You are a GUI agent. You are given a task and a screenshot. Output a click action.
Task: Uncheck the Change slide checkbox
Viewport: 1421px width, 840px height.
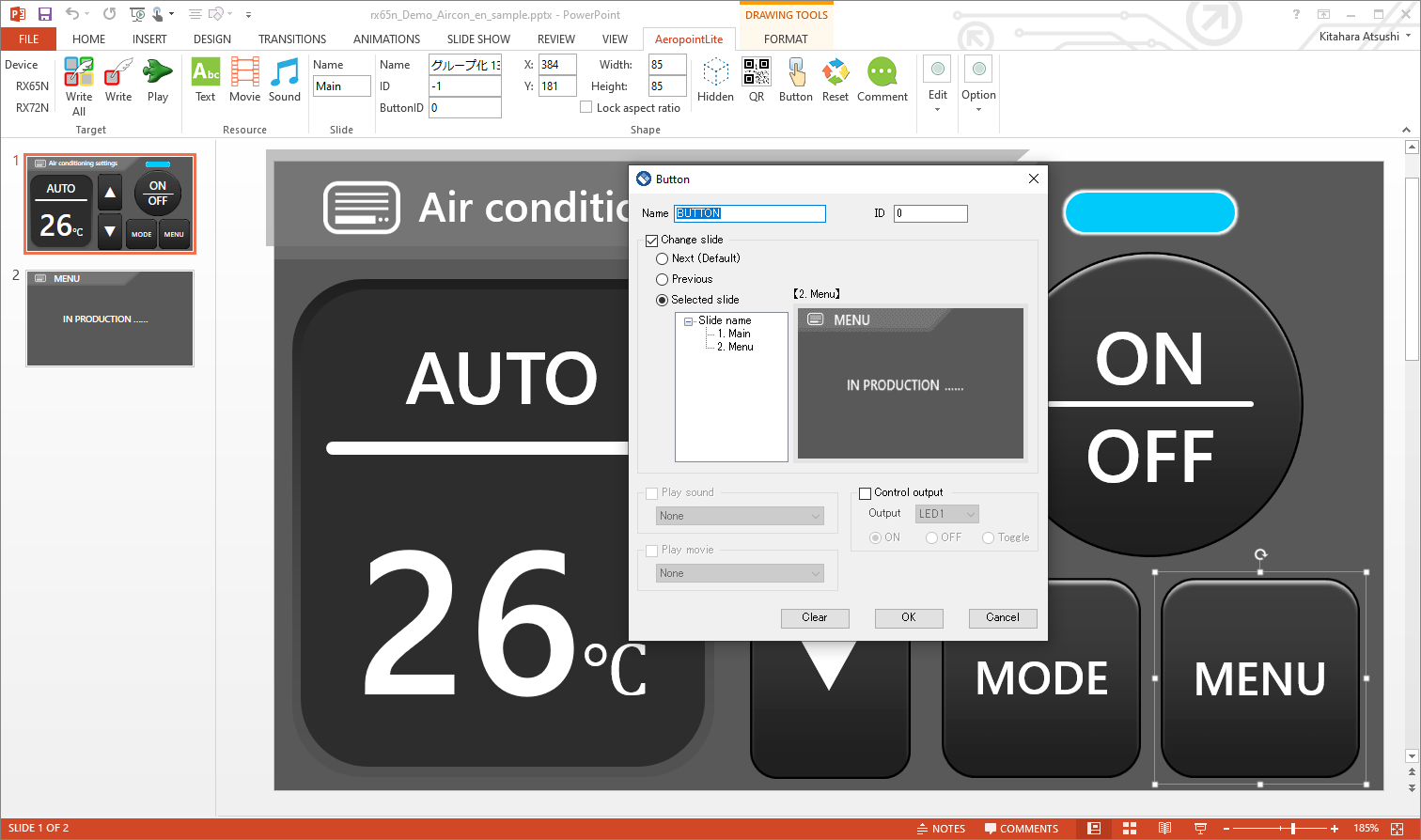click(x=652, y=241)
